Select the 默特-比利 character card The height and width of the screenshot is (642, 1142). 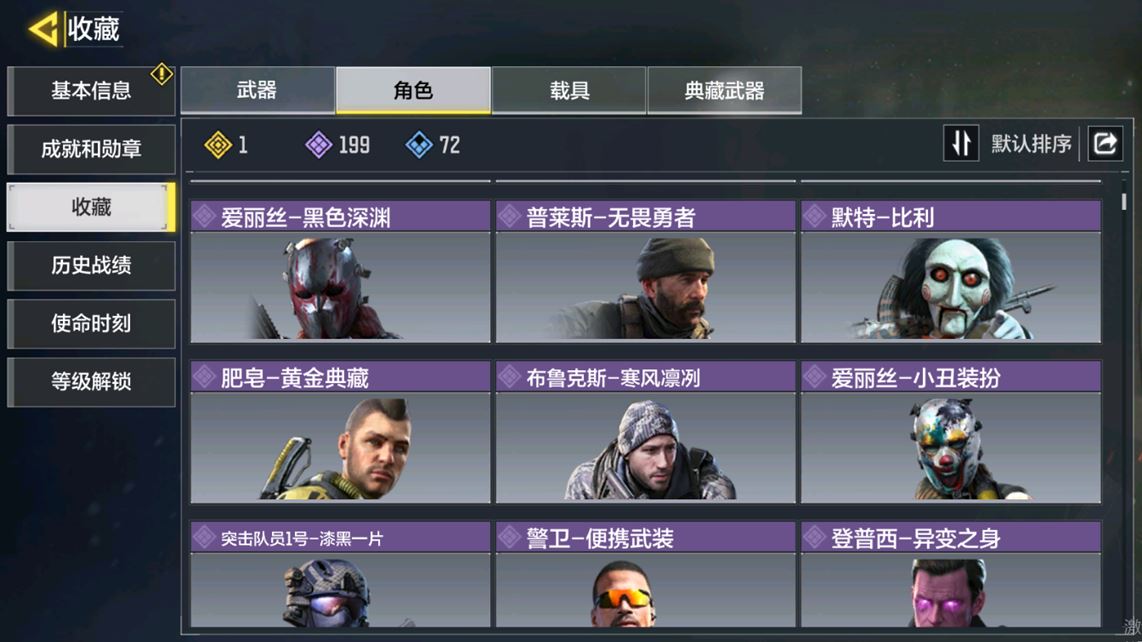click(951, 272)
